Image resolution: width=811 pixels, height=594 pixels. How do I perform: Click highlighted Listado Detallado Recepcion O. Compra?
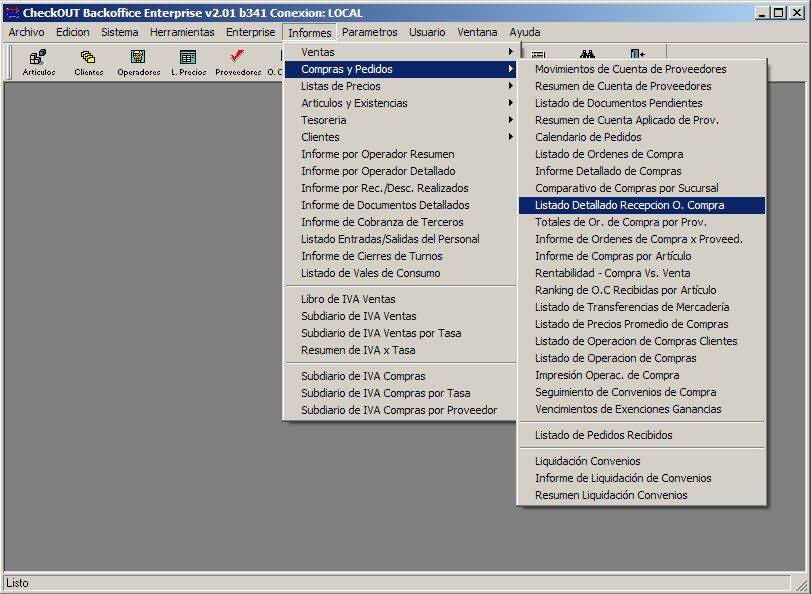point(642,205)
